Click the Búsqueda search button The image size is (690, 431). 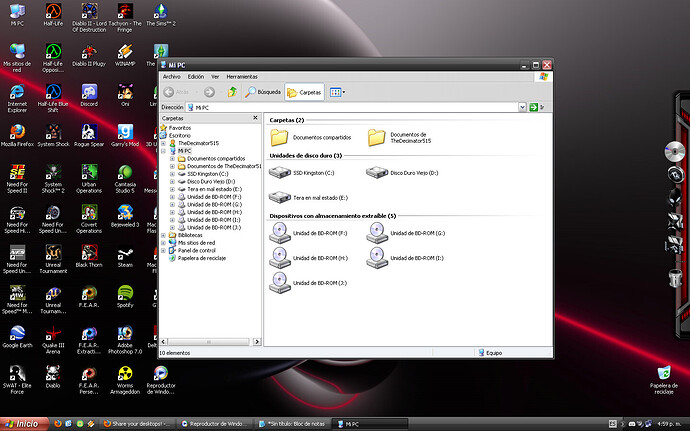point(263,92)
